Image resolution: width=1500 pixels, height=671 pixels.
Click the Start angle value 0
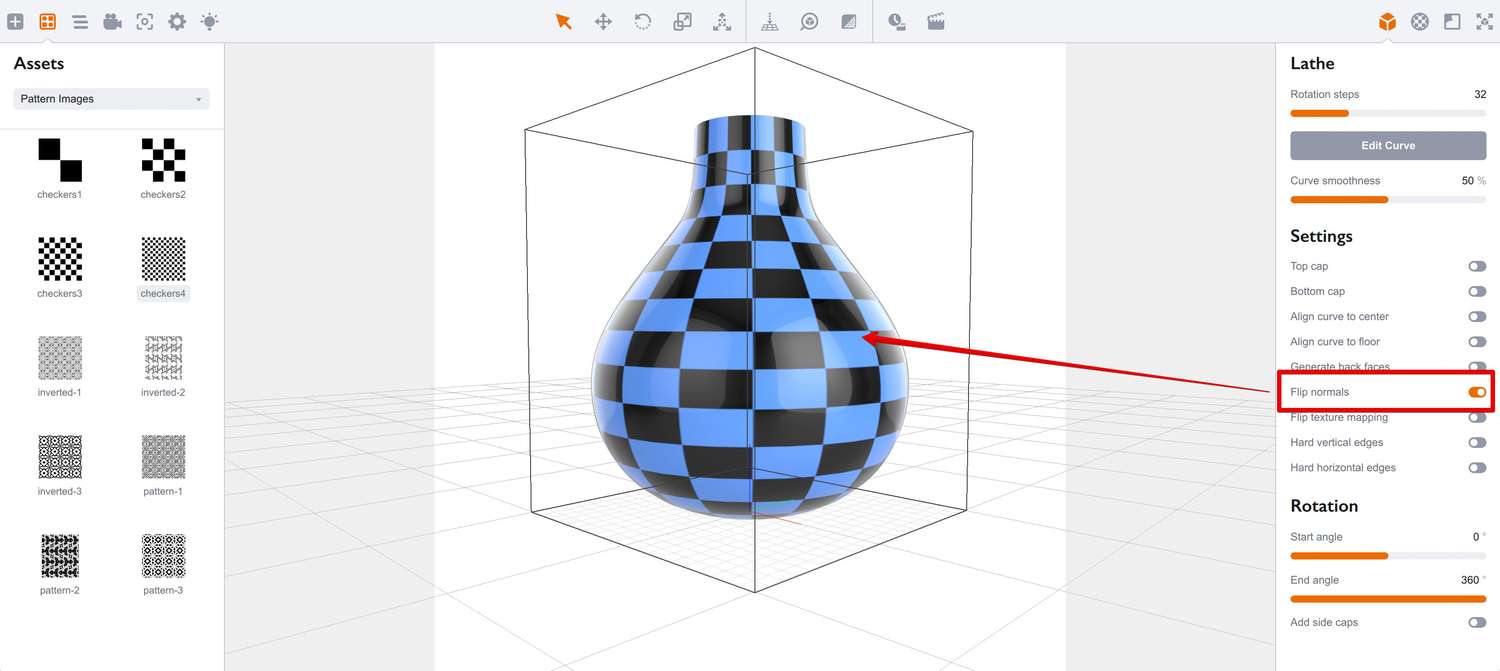1476,537
